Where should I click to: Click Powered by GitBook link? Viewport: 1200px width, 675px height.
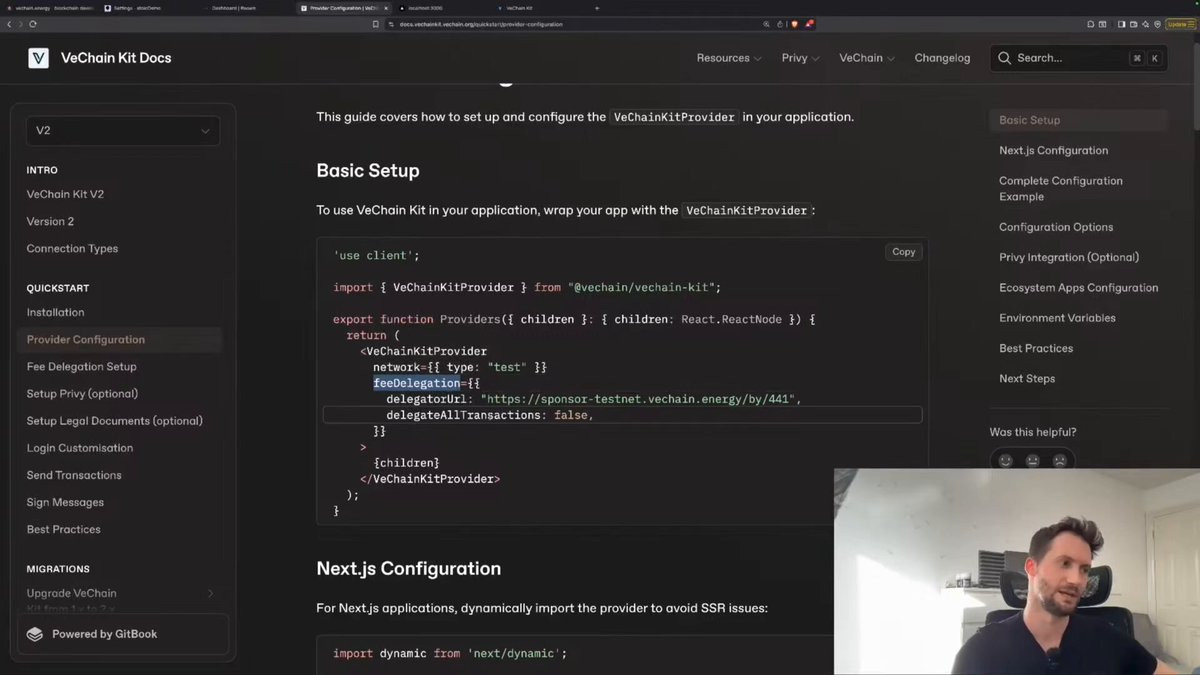coord(123,634)
